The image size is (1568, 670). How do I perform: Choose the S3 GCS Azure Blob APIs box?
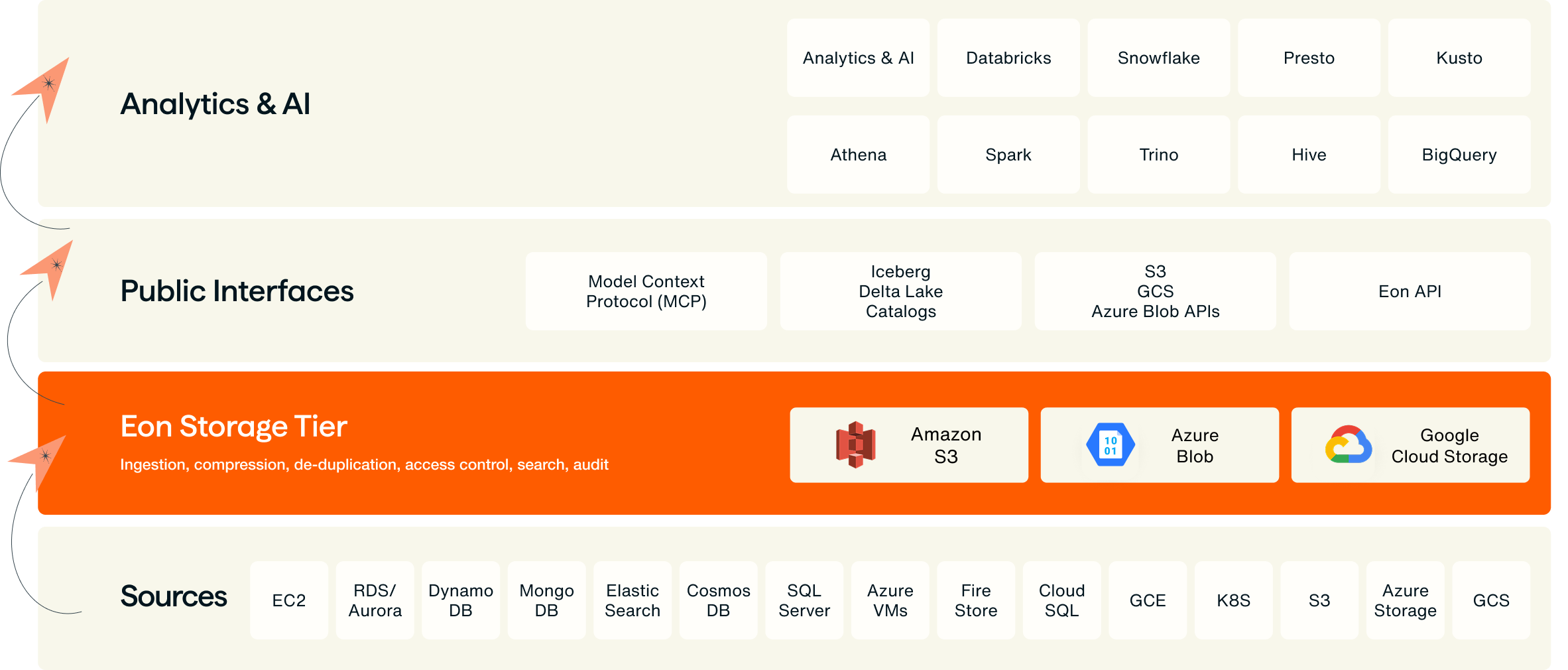pos(1155,291)
